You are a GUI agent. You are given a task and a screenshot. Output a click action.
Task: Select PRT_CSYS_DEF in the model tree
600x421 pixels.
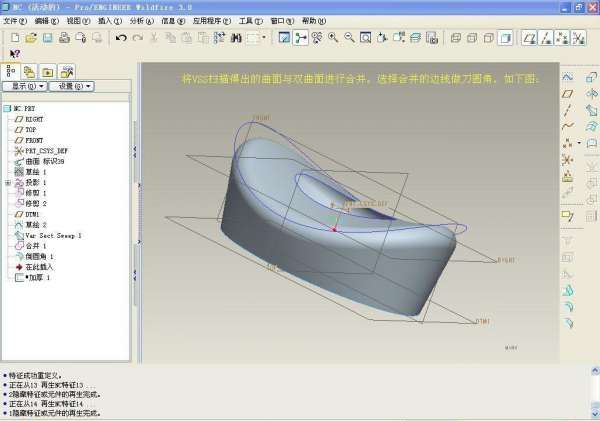tap(41, 151)
